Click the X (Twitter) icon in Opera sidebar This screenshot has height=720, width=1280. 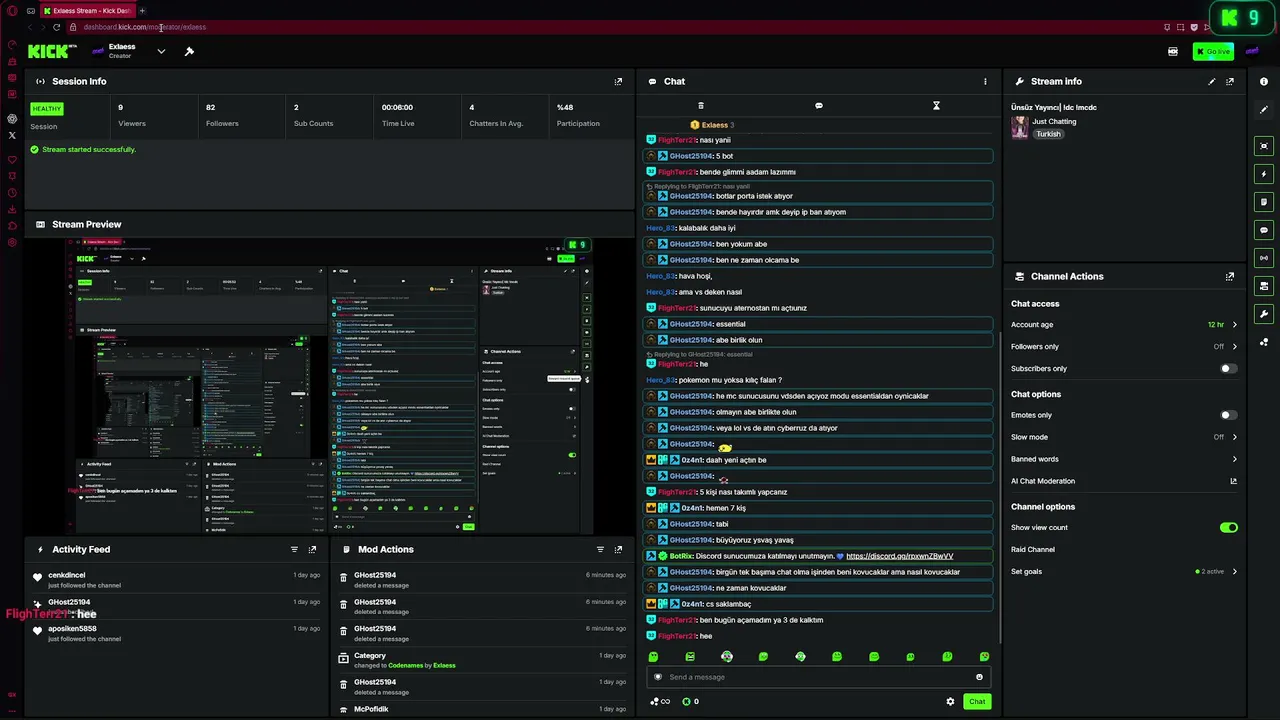coord(12,135)
